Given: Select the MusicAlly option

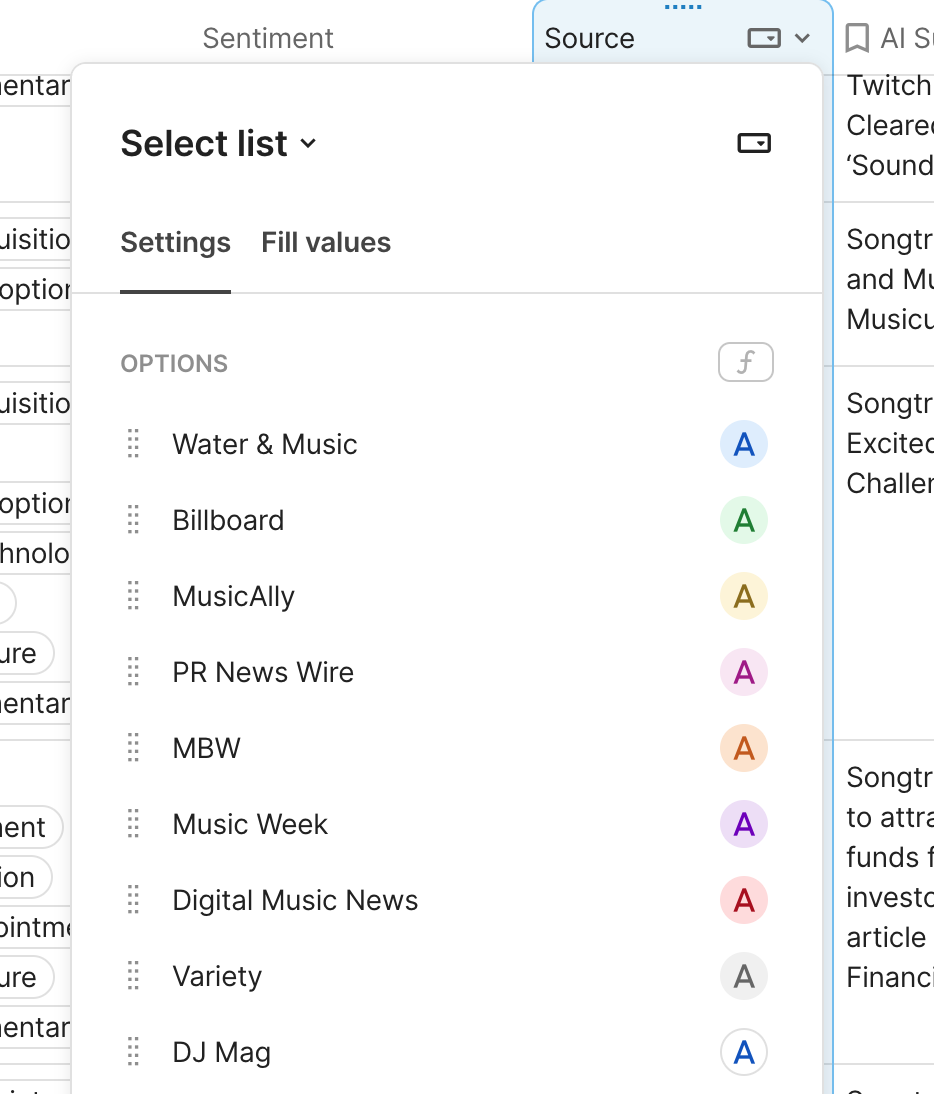Looking at the screenshot, I should click(233, 596).
